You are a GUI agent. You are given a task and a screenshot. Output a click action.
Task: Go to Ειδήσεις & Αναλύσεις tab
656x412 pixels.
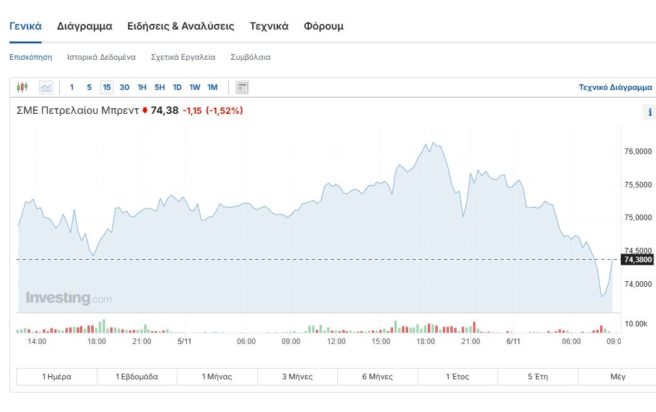180,26
